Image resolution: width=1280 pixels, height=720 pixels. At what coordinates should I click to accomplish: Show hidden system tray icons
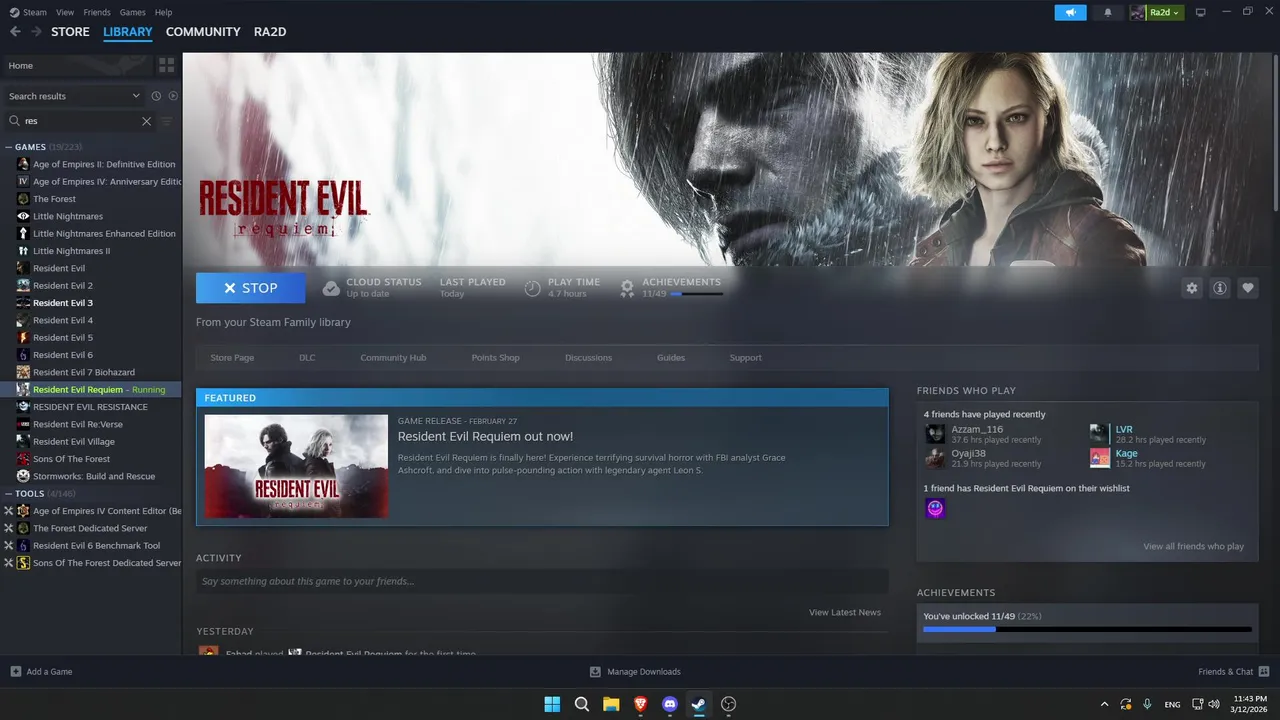[x=1104, y=704]
